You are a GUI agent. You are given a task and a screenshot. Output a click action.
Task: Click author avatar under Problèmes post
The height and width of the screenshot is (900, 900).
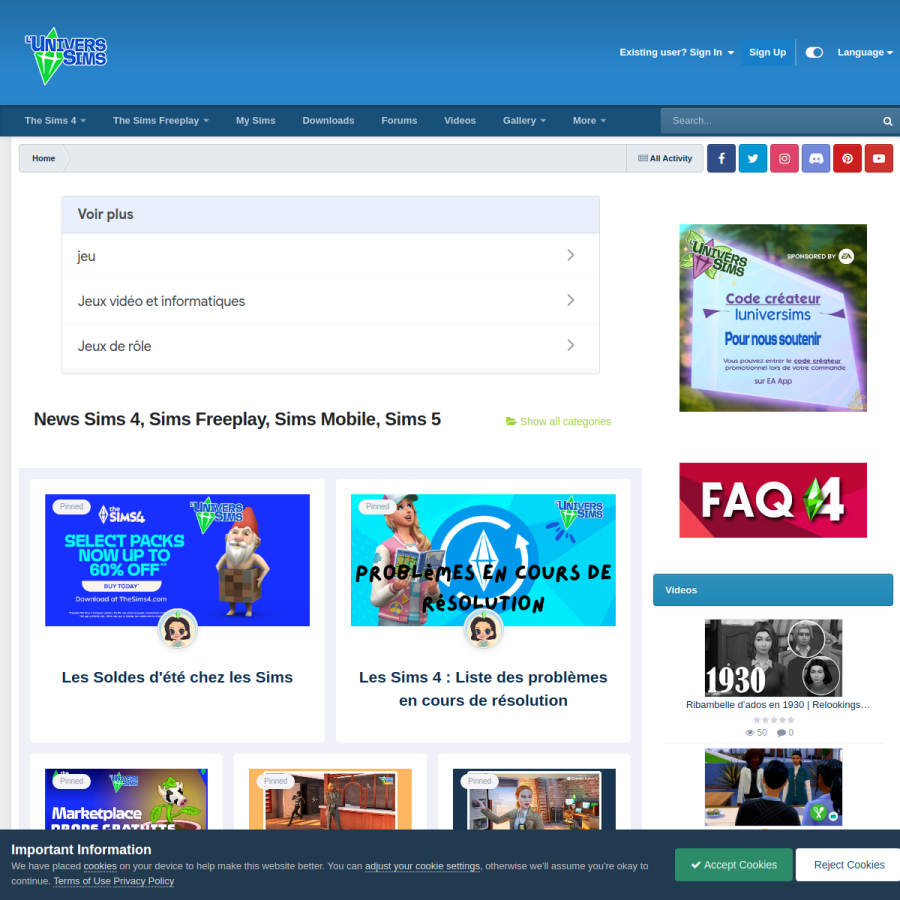(x=483, y=629)
